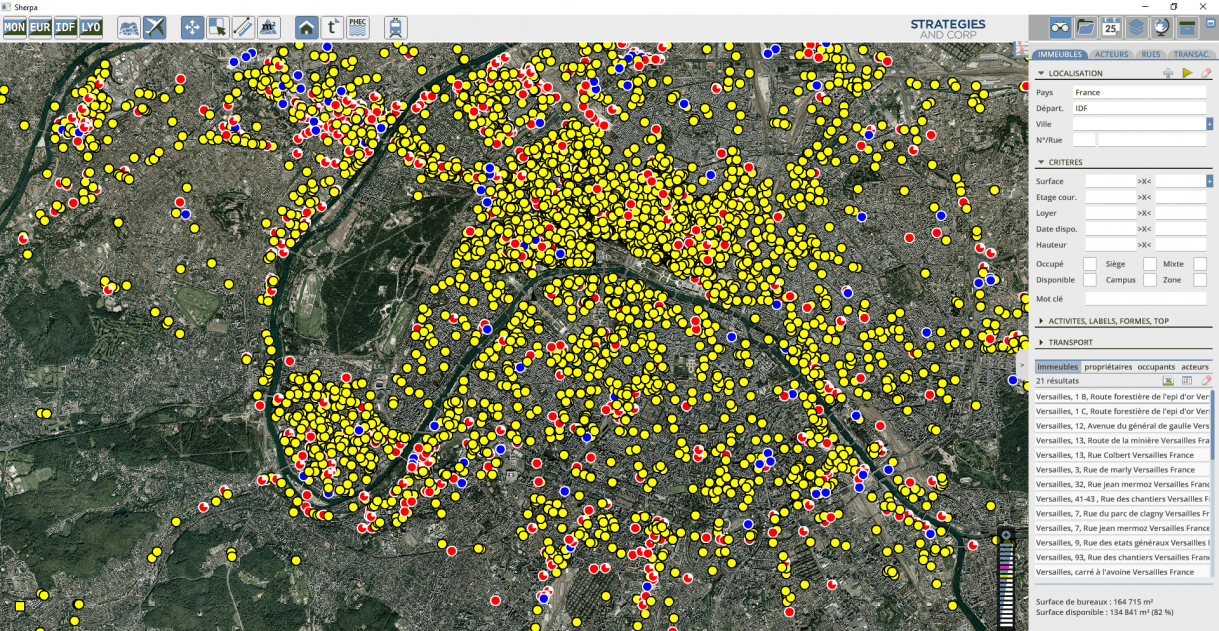Click the table grid icon above results

click(x=1187, y=381)
